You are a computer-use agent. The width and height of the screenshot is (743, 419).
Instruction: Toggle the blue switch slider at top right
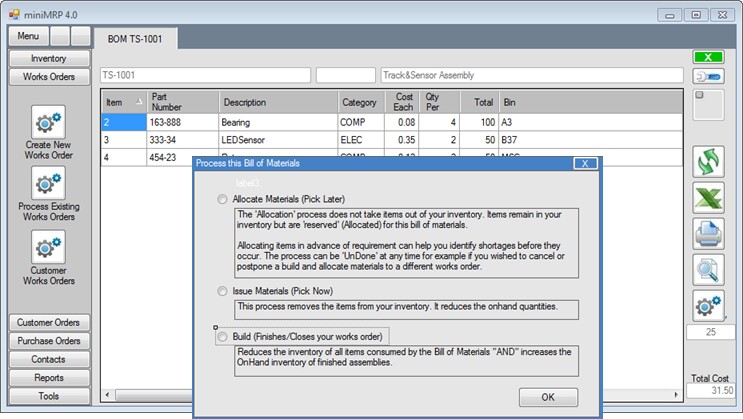(709, 76)
